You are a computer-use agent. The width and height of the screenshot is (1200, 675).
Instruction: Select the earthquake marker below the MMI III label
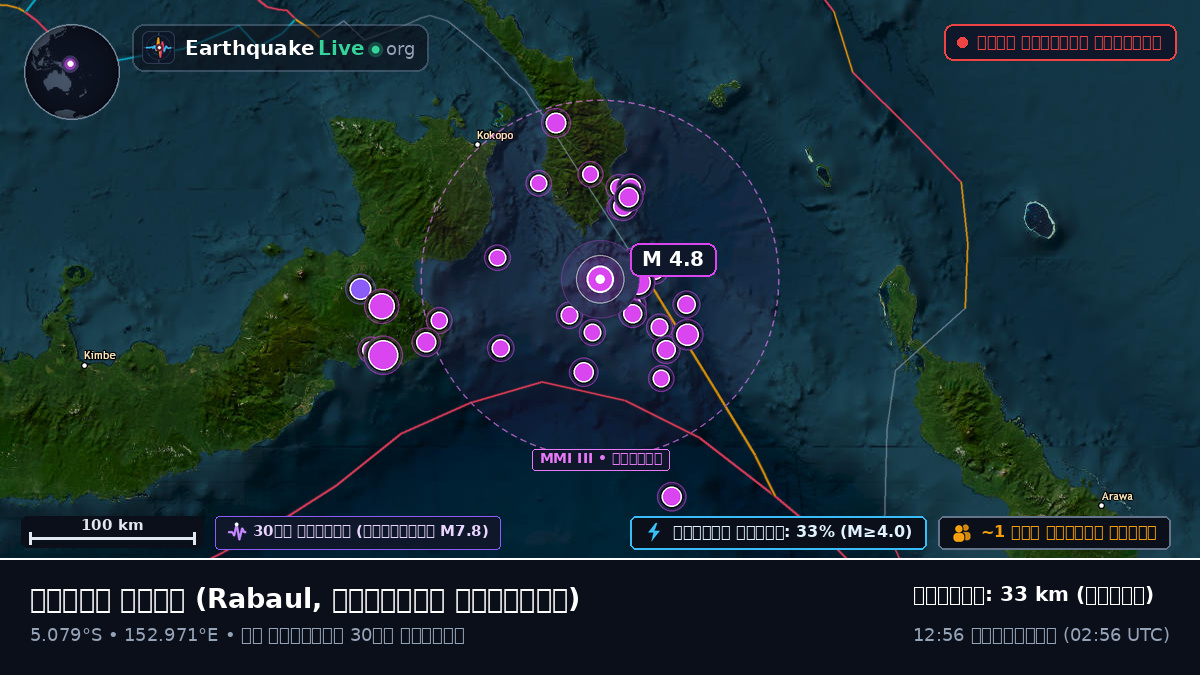coord(672,496)
